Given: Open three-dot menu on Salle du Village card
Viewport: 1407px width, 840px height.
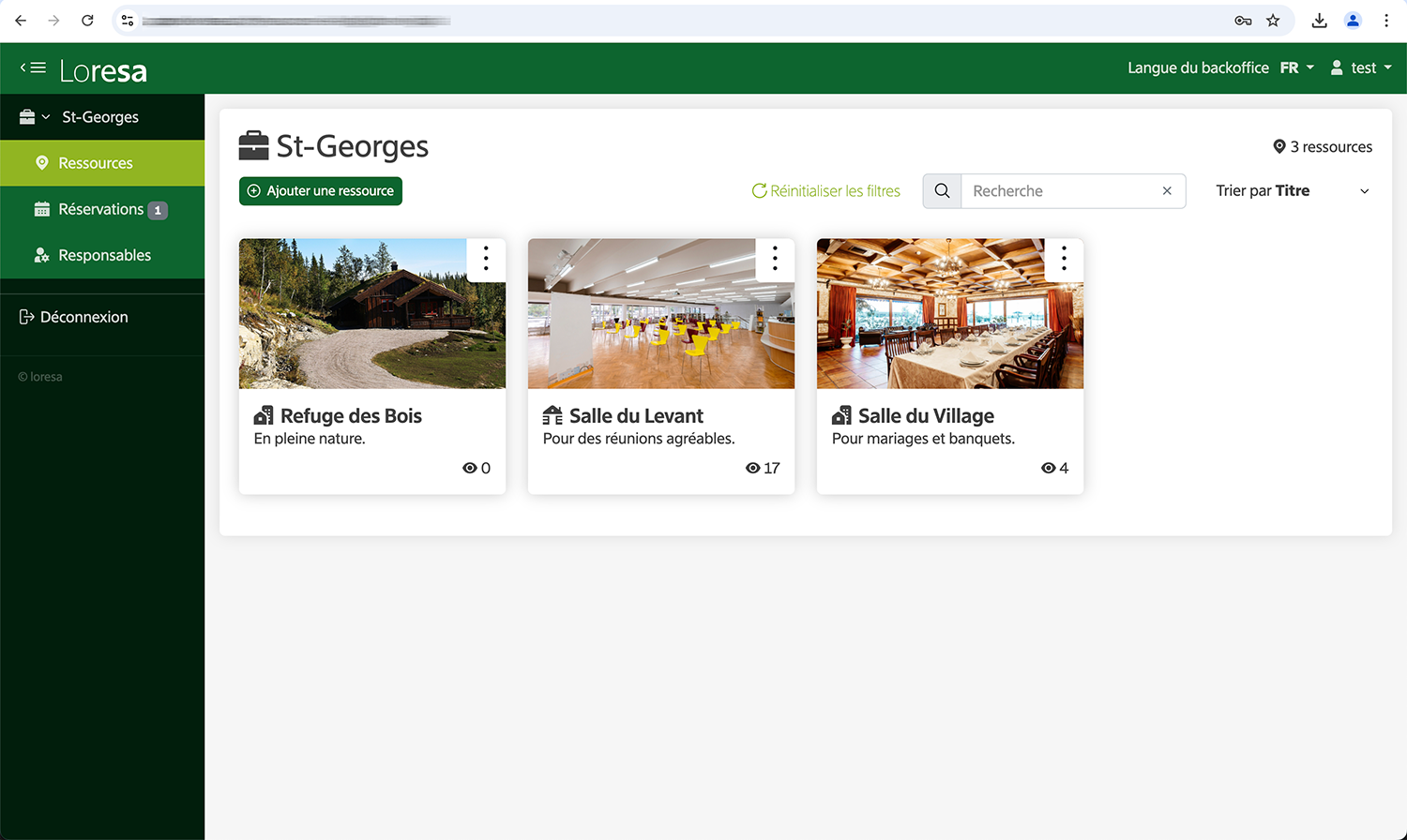Looking at the screenshot, I should pyautogui.click(x=1064, y=258).
